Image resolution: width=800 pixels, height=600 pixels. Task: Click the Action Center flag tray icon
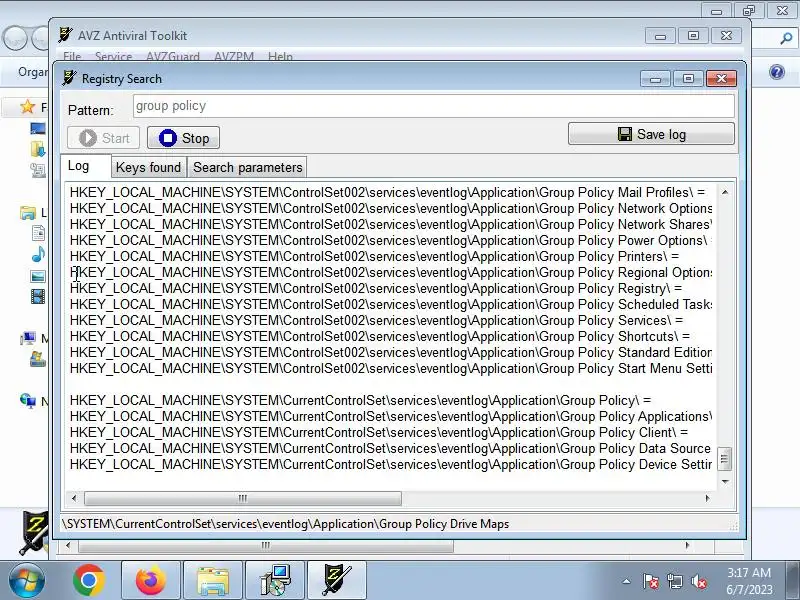pyautogui.click(x=651, y=581)
